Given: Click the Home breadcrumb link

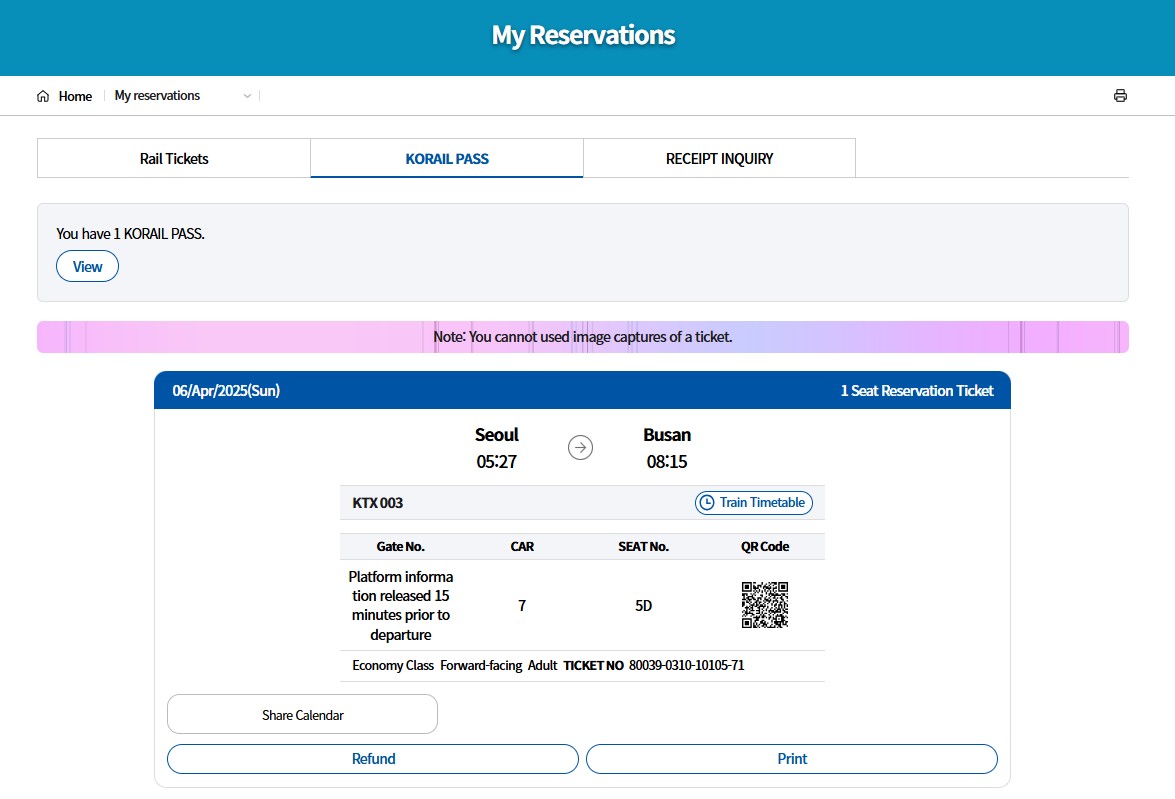Looking at the screenshot, I should coord(75,95).
